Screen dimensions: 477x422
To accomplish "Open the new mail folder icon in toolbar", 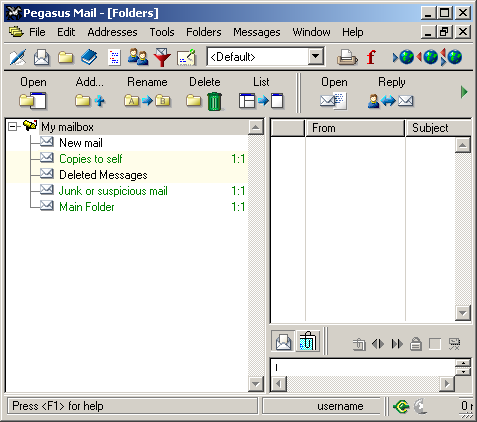I will pos(42,57).
